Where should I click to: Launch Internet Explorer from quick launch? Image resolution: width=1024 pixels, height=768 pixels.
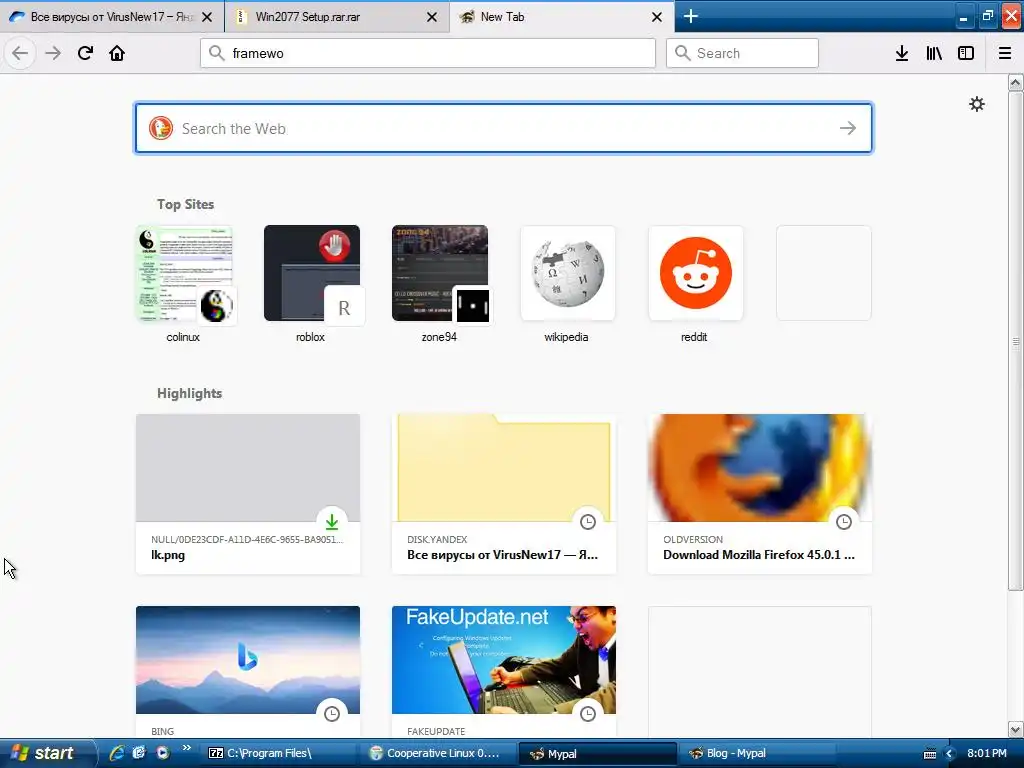pyautogui.click(x=117, y=753)
